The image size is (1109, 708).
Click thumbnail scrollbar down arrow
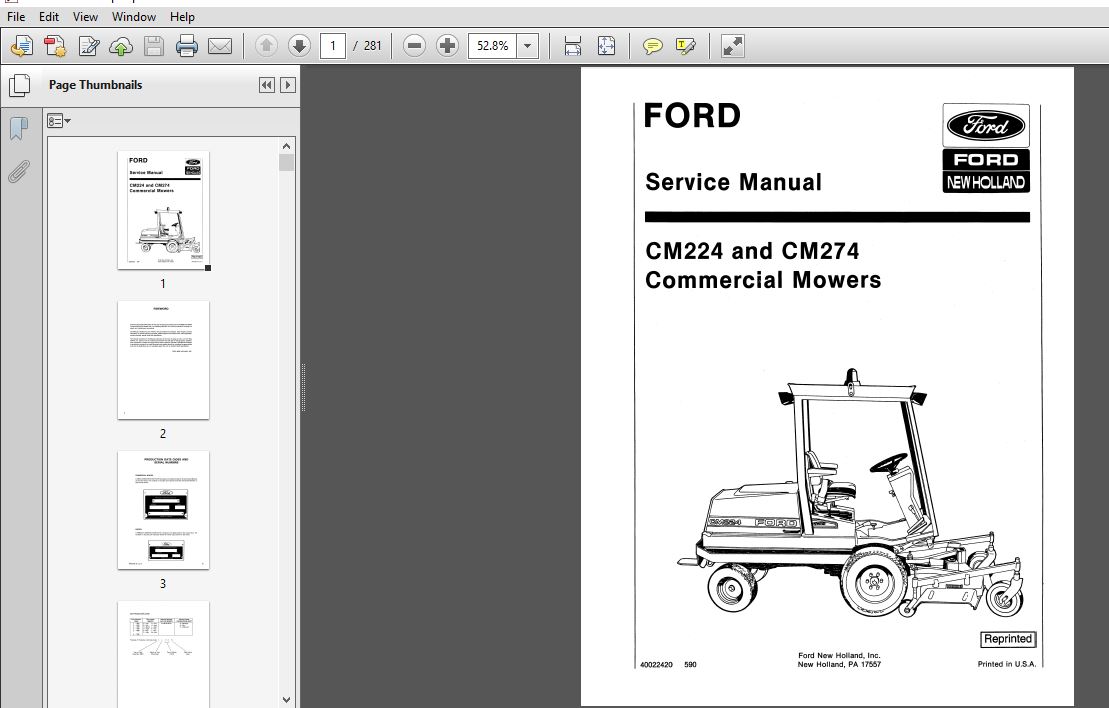(x=286, y=700)
